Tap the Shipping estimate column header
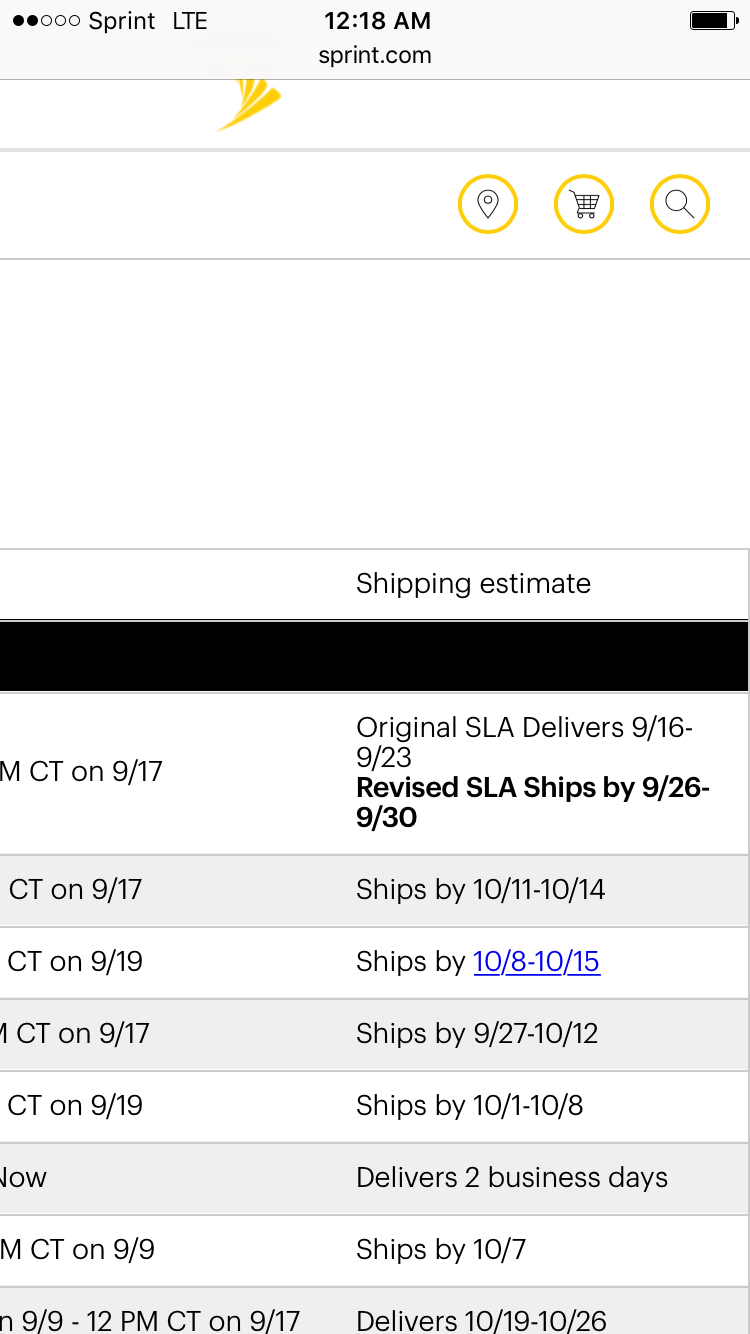 (x=473, y=584)
